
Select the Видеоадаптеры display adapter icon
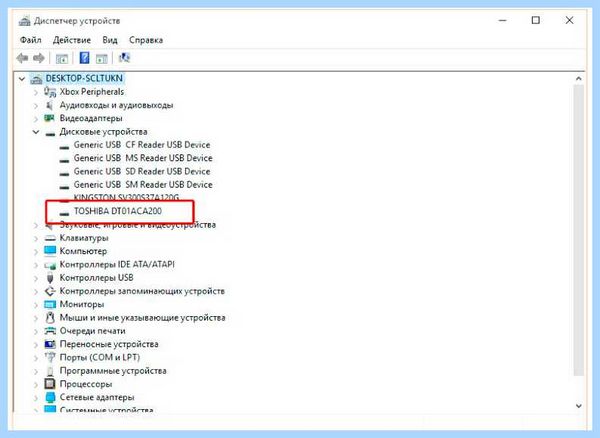(49, 118)
